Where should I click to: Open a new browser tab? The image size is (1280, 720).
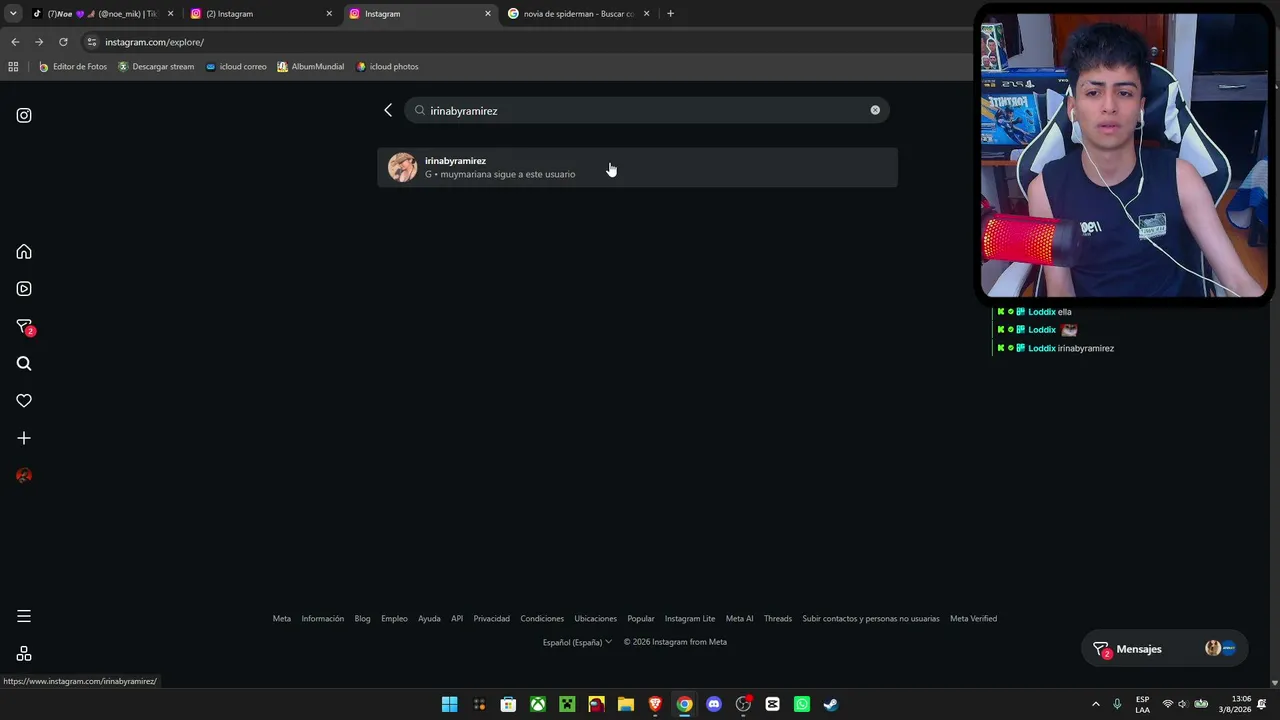coord(670,14)
